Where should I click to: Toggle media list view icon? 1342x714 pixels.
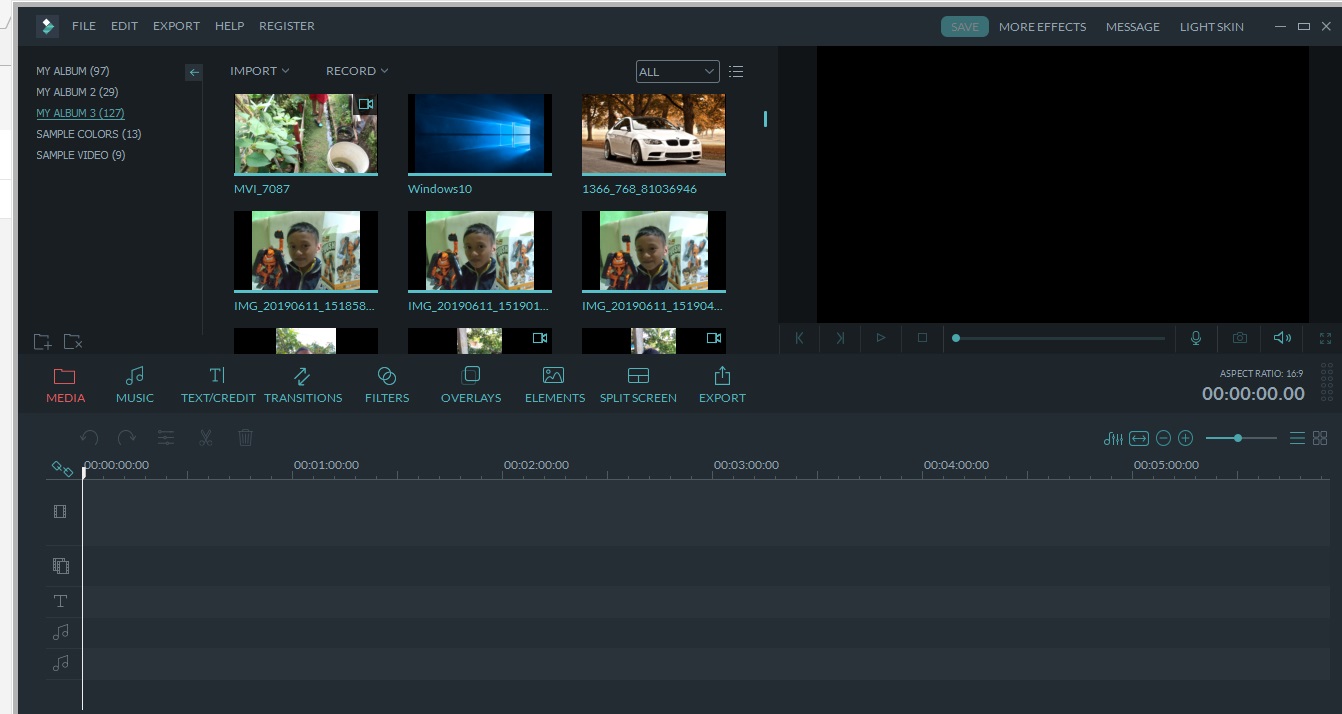pos(736,72)
